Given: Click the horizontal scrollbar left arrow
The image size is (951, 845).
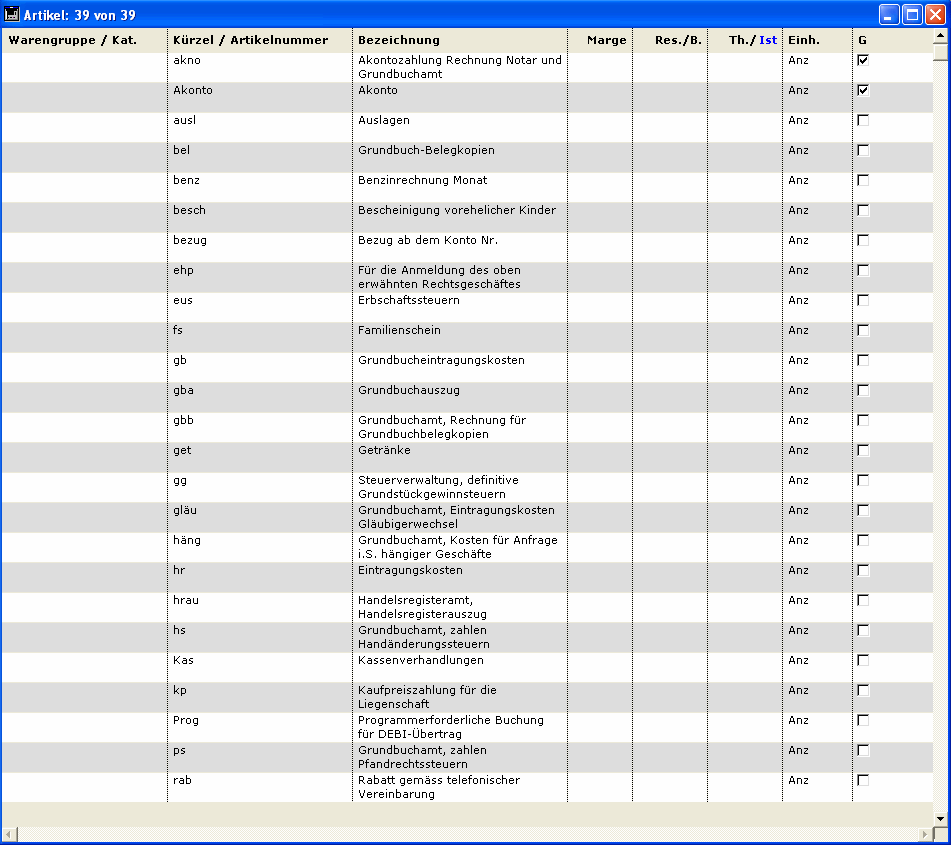Looking at the screenshot, I should [x=9, y=834].
